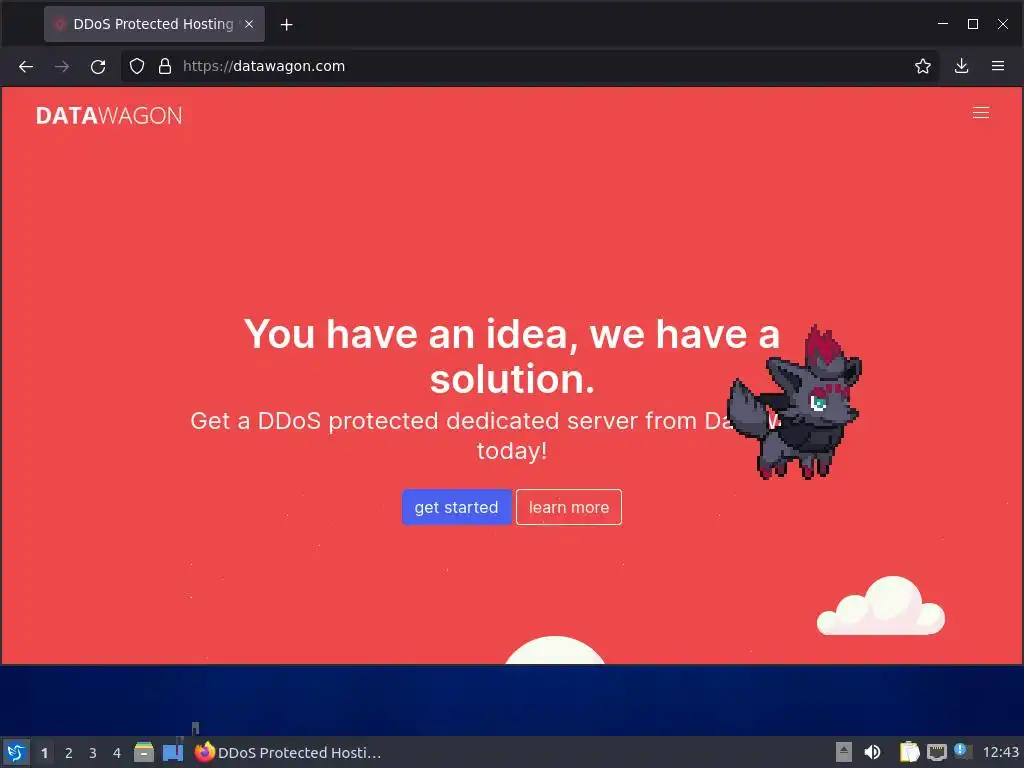Image resolution: width=1024 pixels, height=768 pixels.
Task: Switch to workspace 1
Action: (44, 753)
